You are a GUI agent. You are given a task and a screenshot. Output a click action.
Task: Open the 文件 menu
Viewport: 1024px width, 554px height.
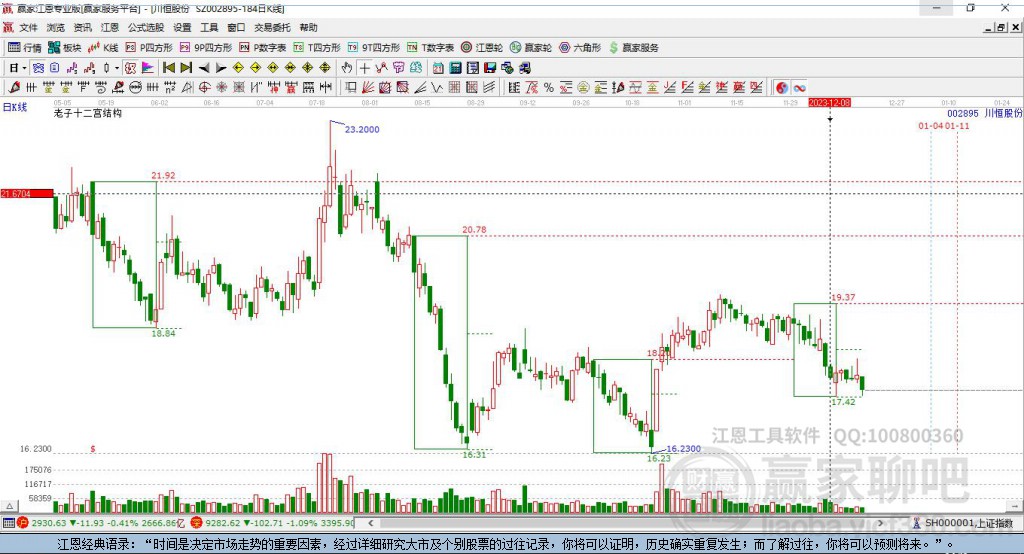pos(28,27)
